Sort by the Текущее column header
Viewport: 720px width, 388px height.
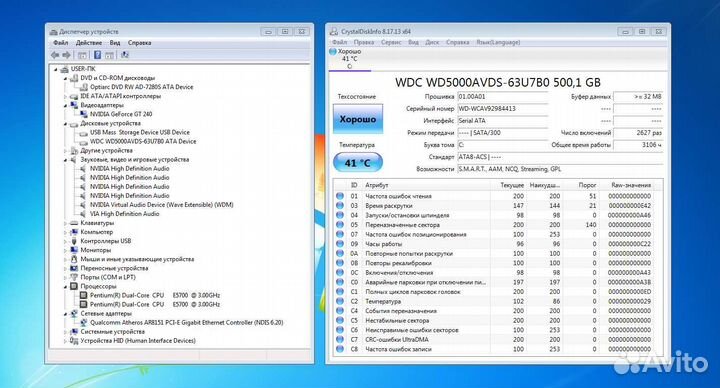(x=512, y=185)
